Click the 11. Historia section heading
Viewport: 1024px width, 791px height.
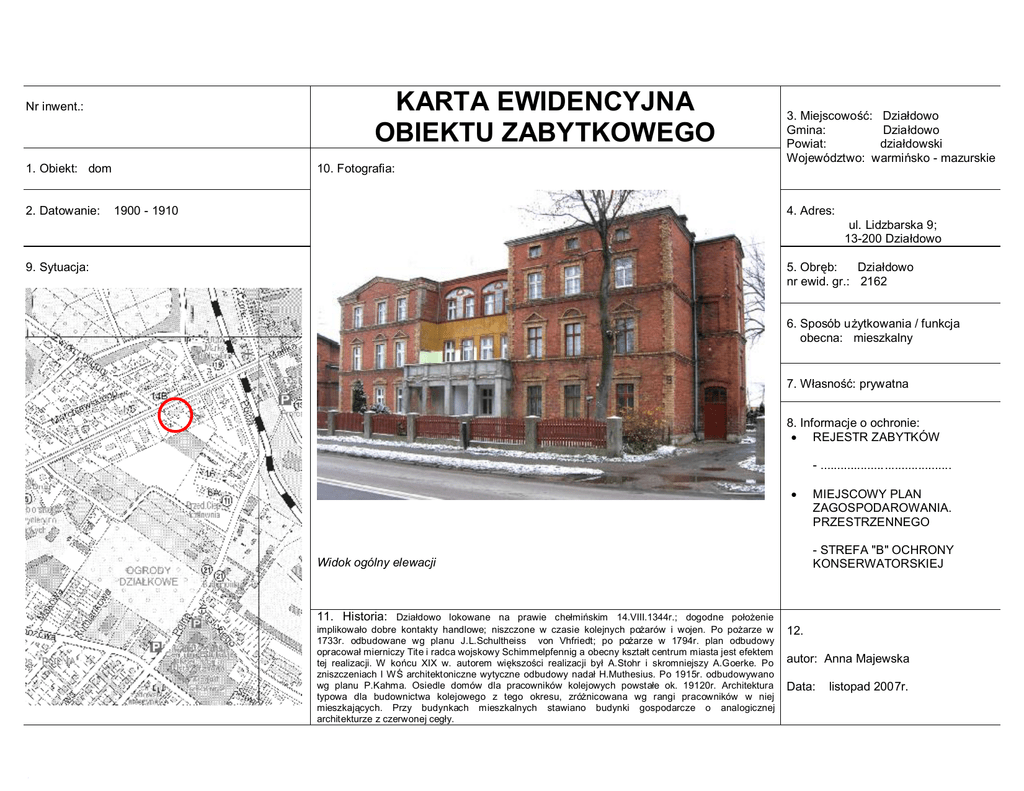click(352, 616)
